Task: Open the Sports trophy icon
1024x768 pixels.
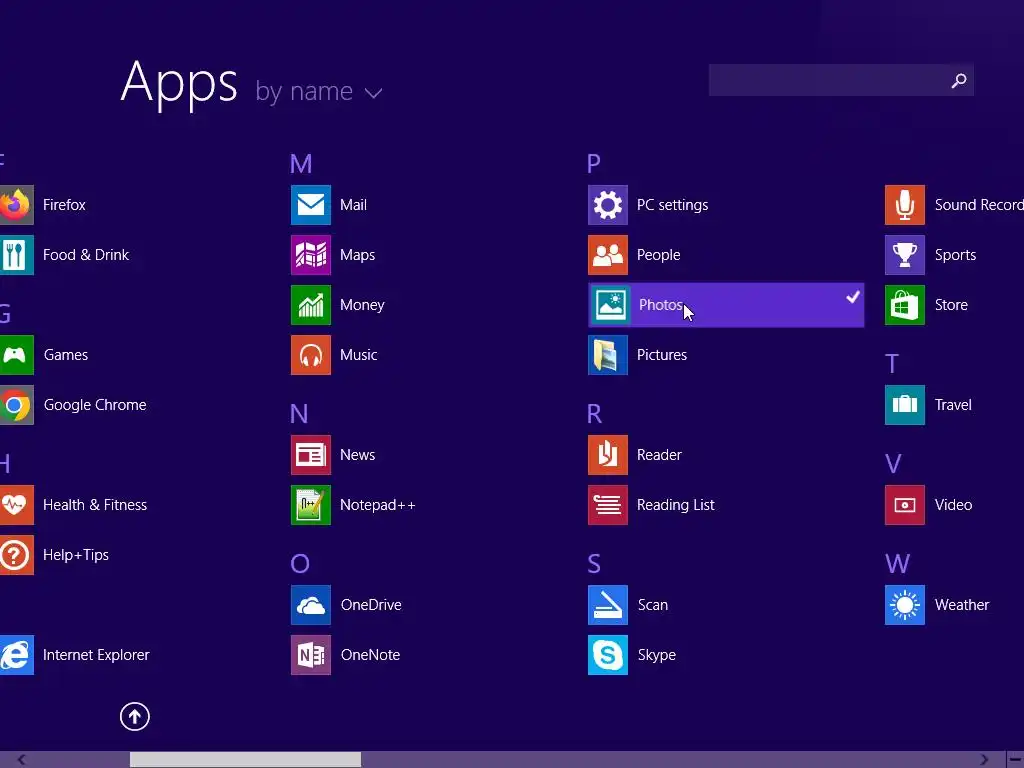Action: pyautogui.click(x=905, y=255)
